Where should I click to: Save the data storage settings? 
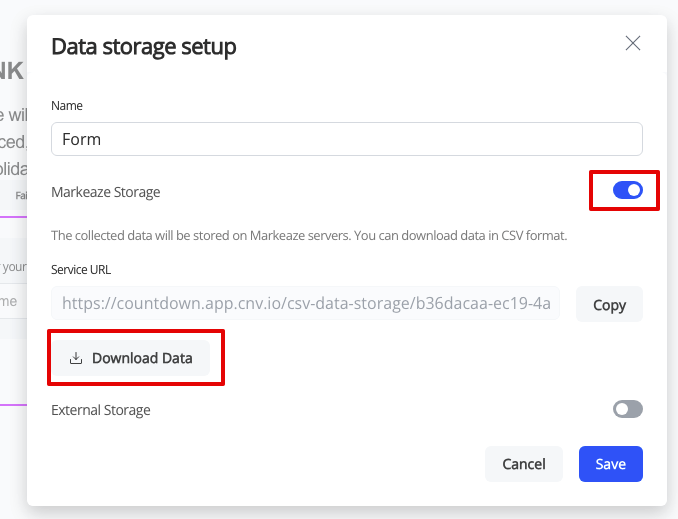click(x=611, y=464)
